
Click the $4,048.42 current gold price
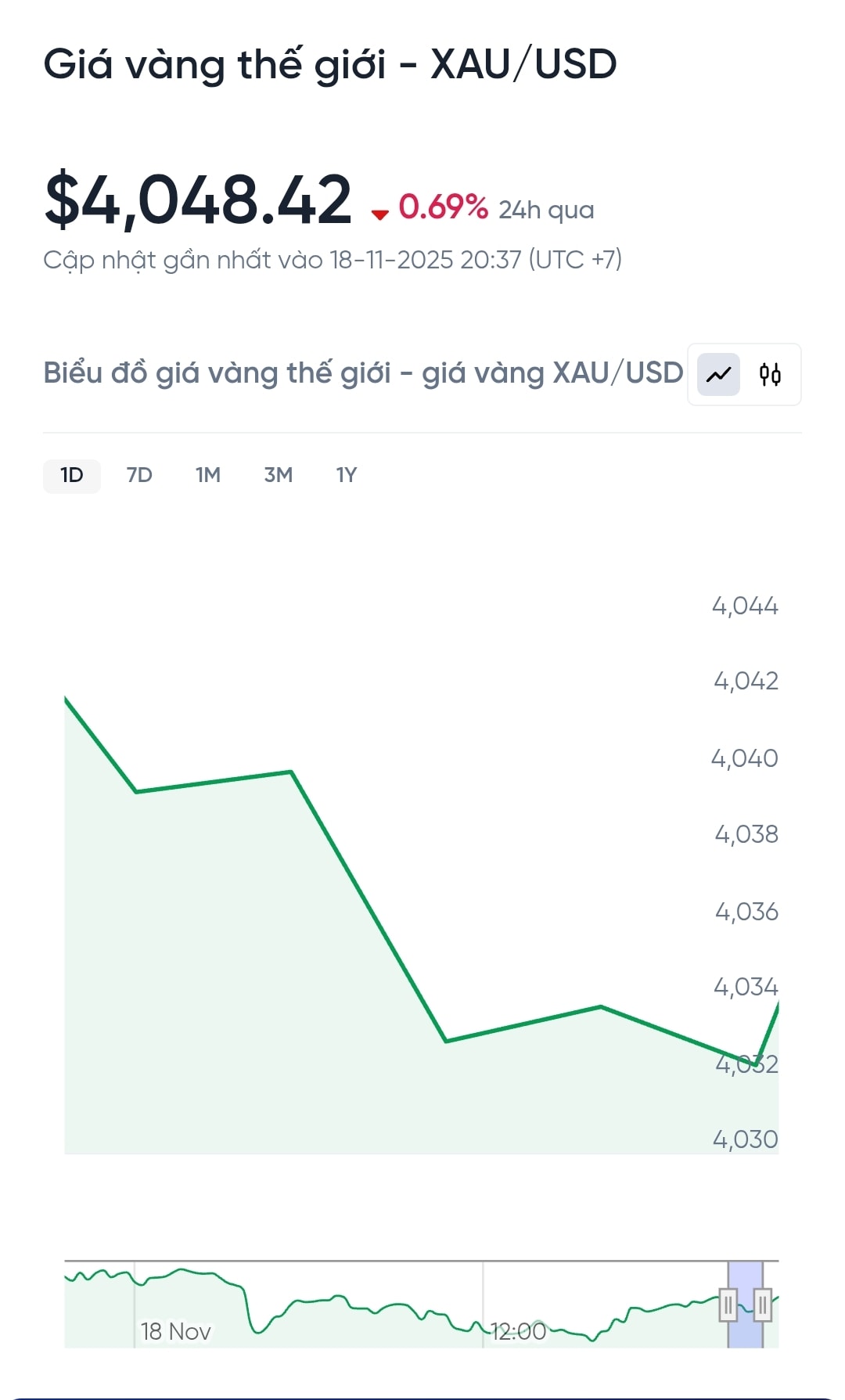pyautogui.click(x=199, y=200)
